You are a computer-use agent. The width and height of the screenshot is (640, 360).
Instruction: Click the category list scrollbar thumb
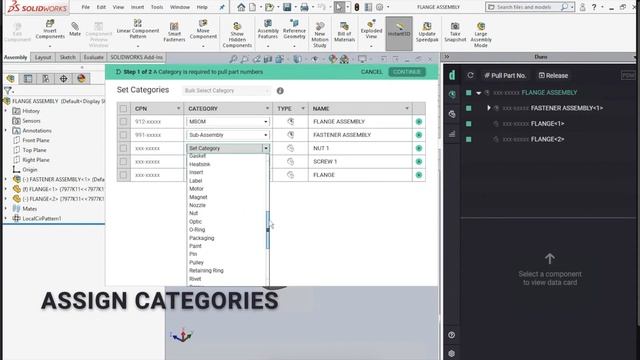[x=268, y=230]
